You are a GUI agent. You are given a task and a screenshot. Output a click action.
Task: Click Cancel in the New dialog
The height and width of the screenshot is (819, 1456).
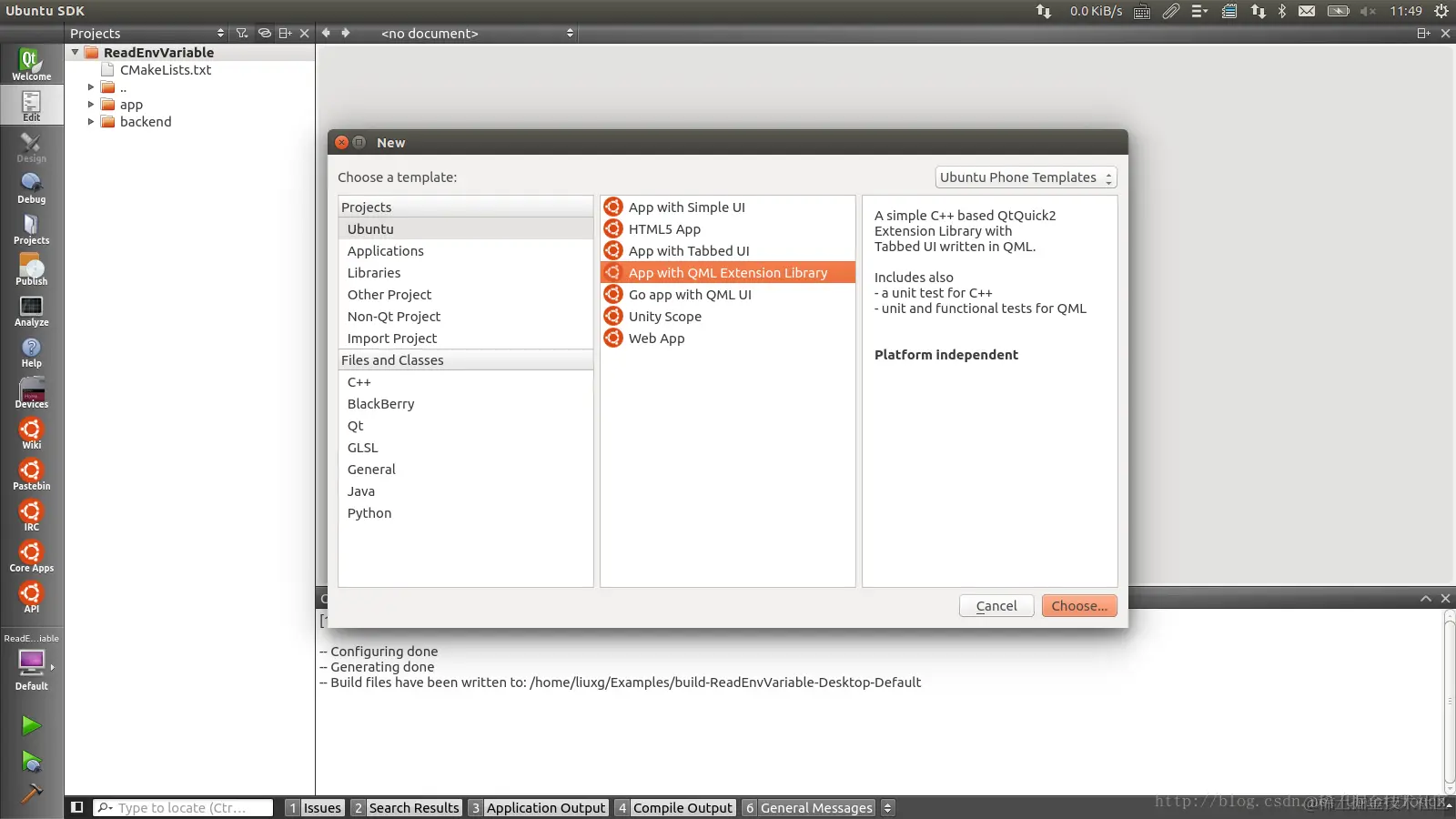tap(996, 606)
